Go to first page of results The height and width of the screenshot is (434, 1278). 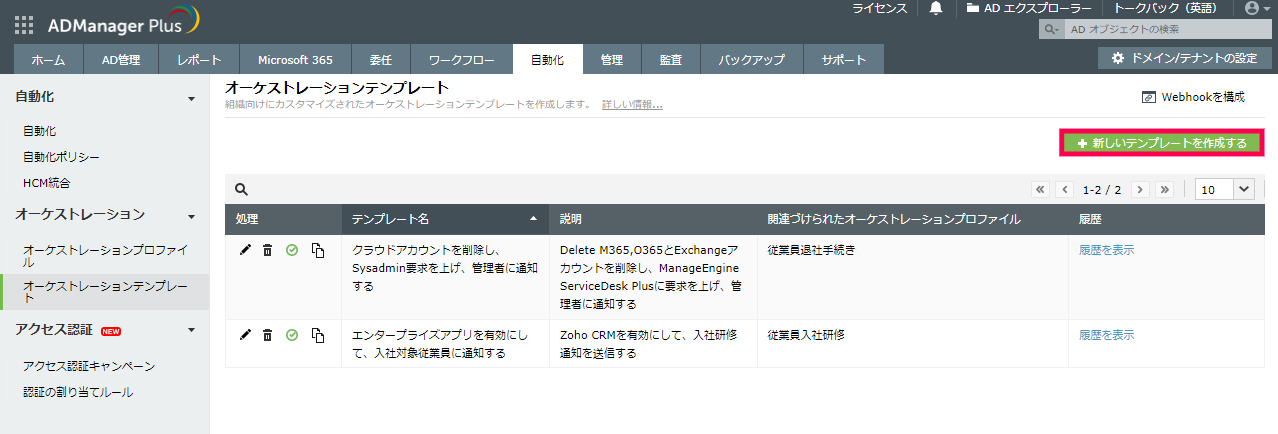pos(1040,189)
